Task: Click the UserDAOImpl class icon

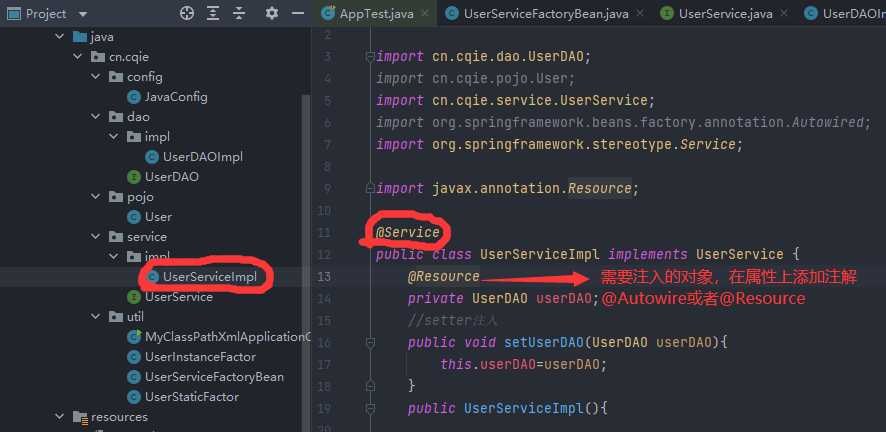Action: pyautogui.click(x=152, y=157)
